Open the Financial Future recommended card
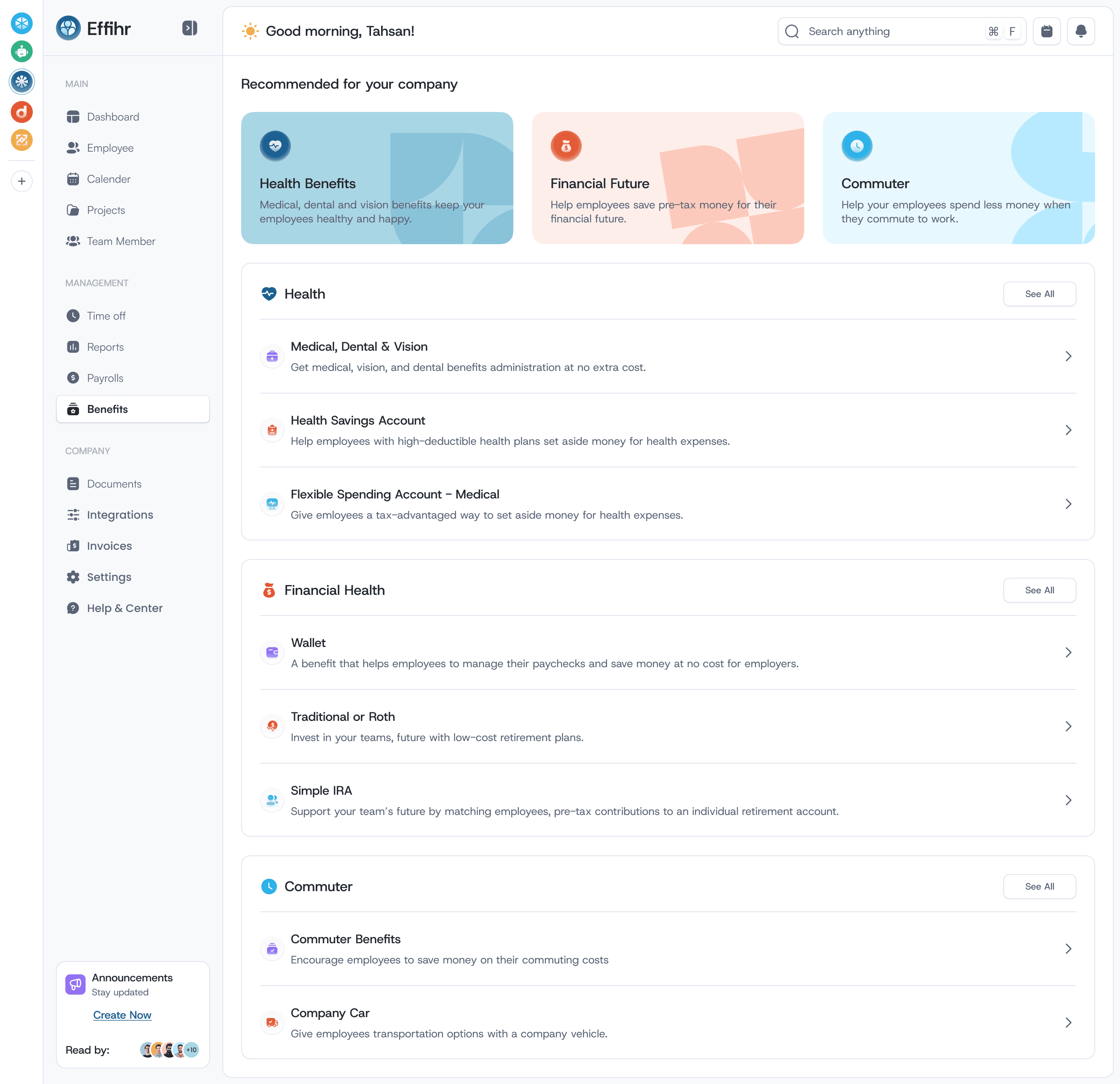 668,178
